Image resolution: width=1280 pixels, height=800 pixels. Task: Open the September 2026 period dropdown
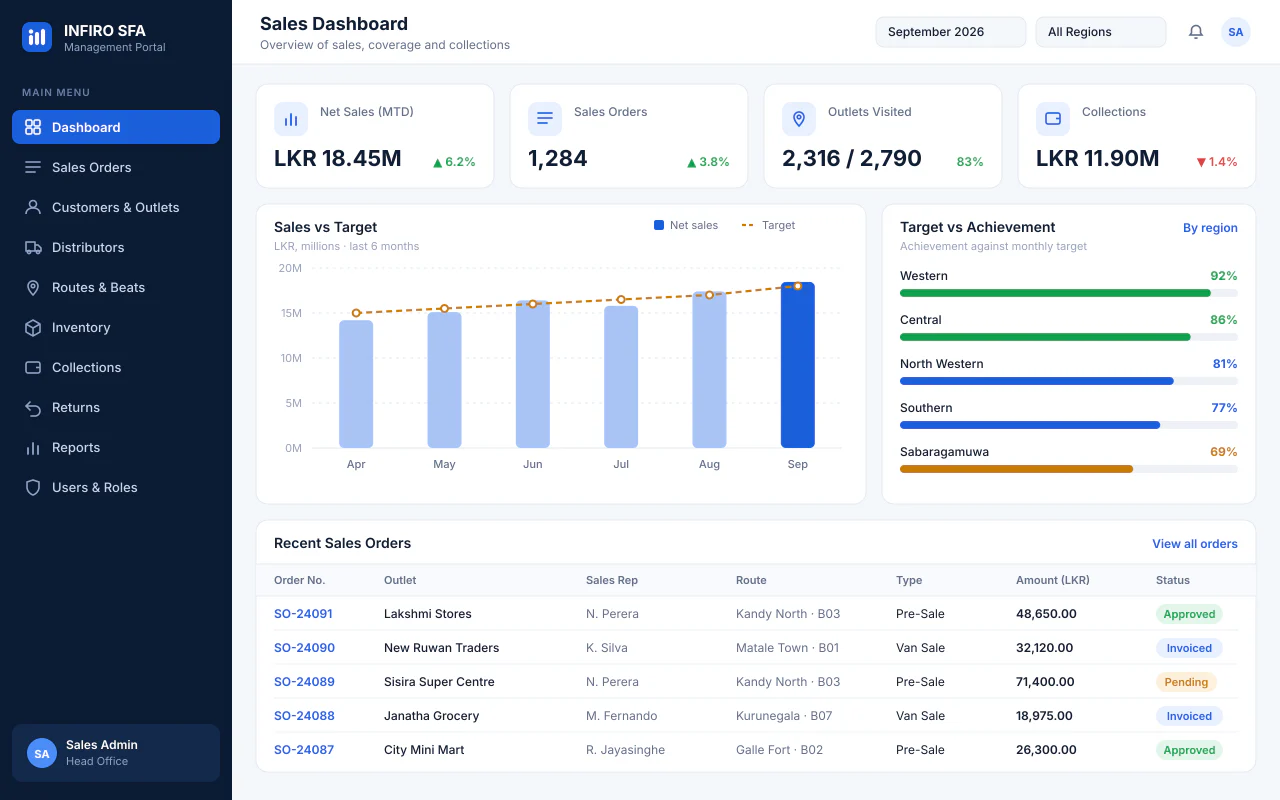click(951, 32)
